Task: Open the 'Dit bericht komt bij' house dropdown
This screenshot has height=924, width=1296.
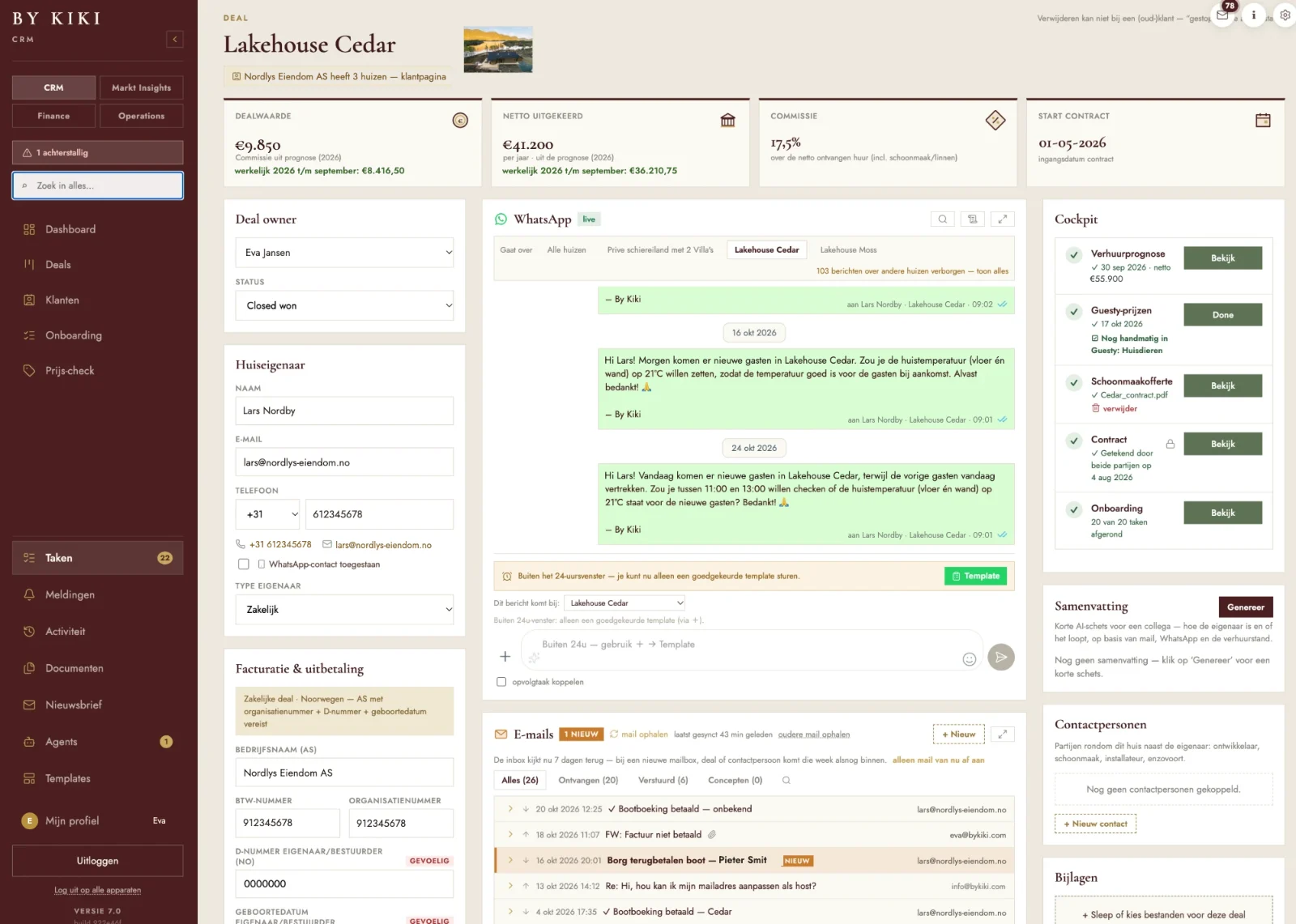Action: click(625, 603)
